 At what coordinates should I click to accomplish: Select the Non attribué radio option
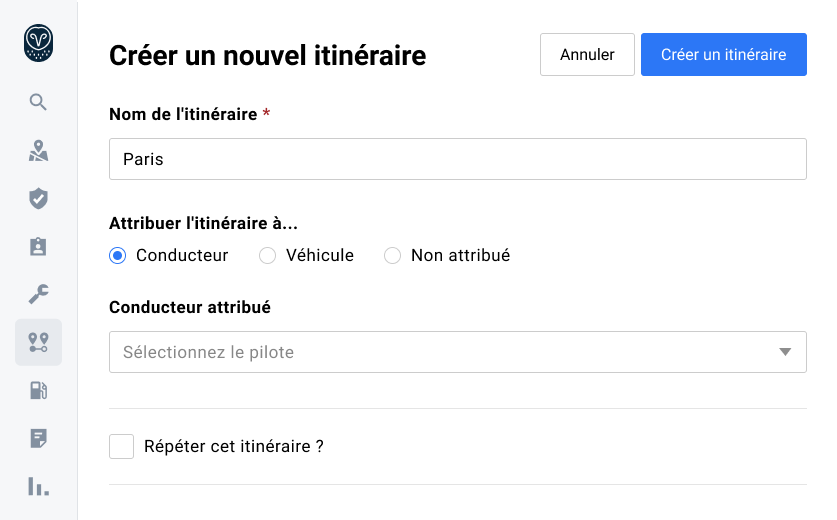coord(392,256)
